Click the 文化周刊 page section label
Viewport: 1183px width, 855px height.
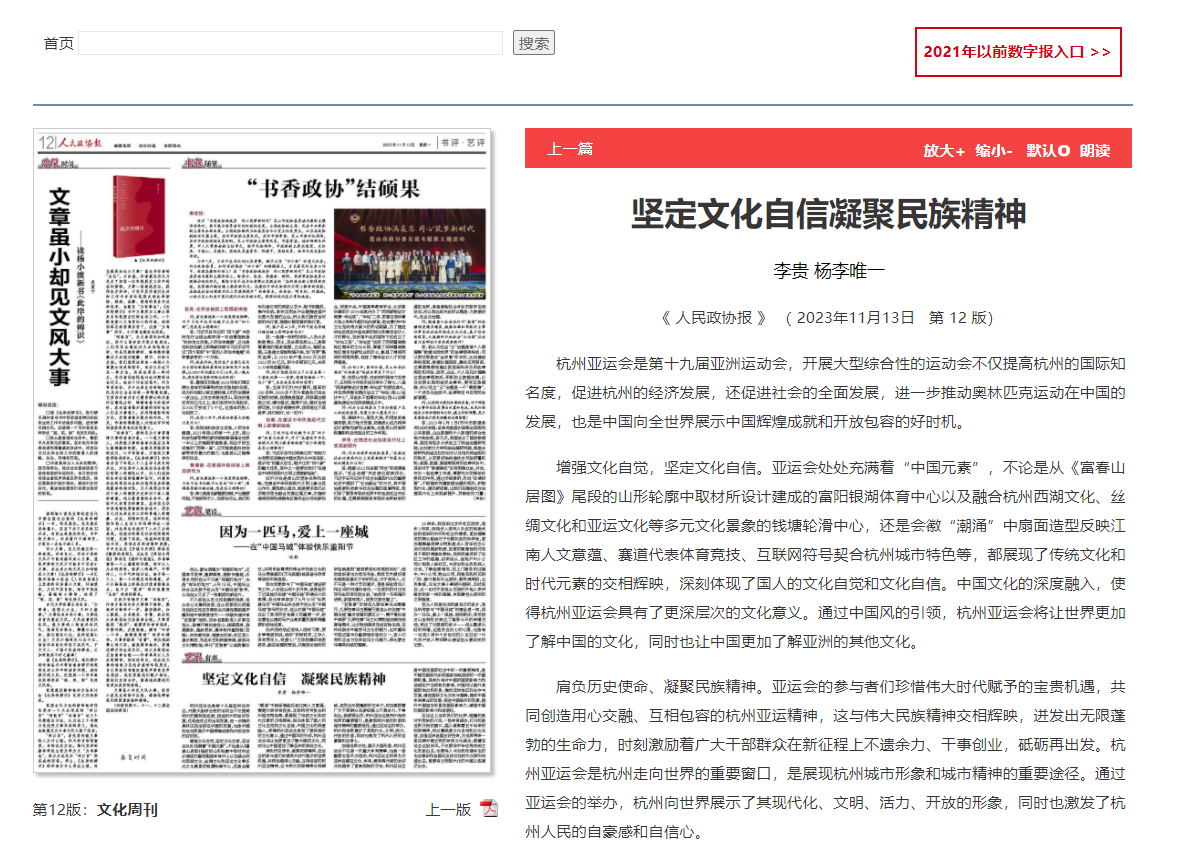(x=127, y=810)
